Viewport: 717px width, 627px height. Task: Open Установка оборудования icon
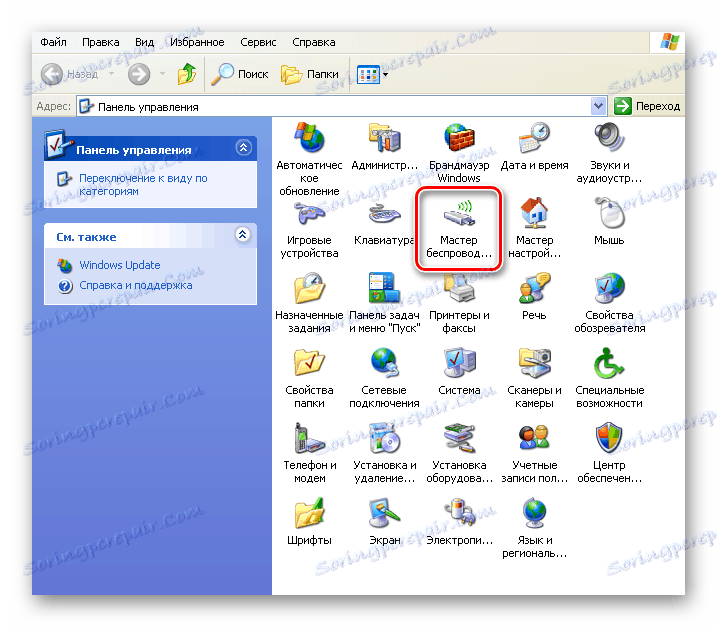coord(459,438)
